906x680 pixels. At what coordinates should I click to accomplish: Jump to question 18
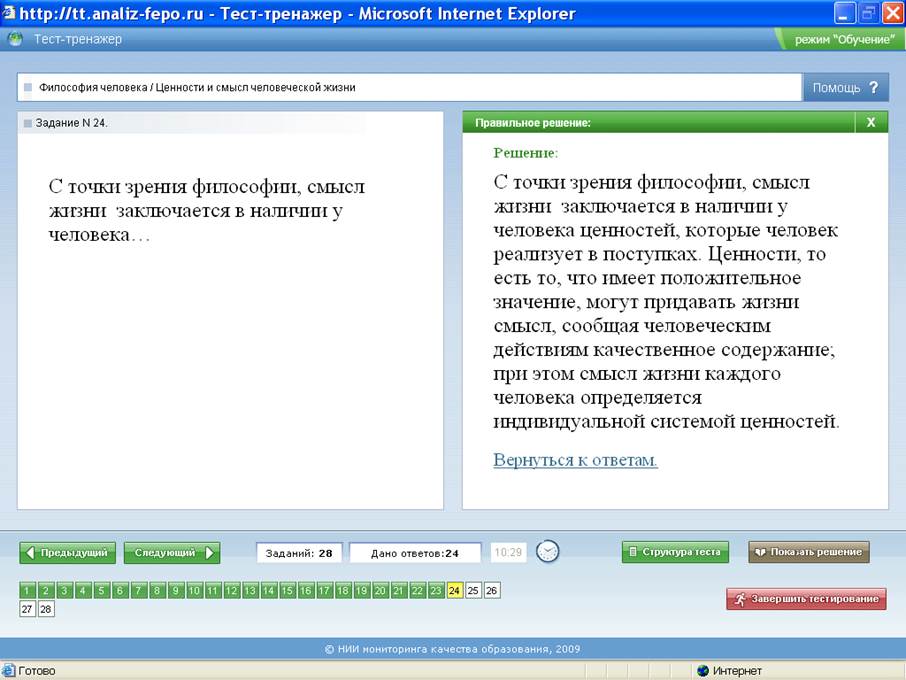[343, 590]
